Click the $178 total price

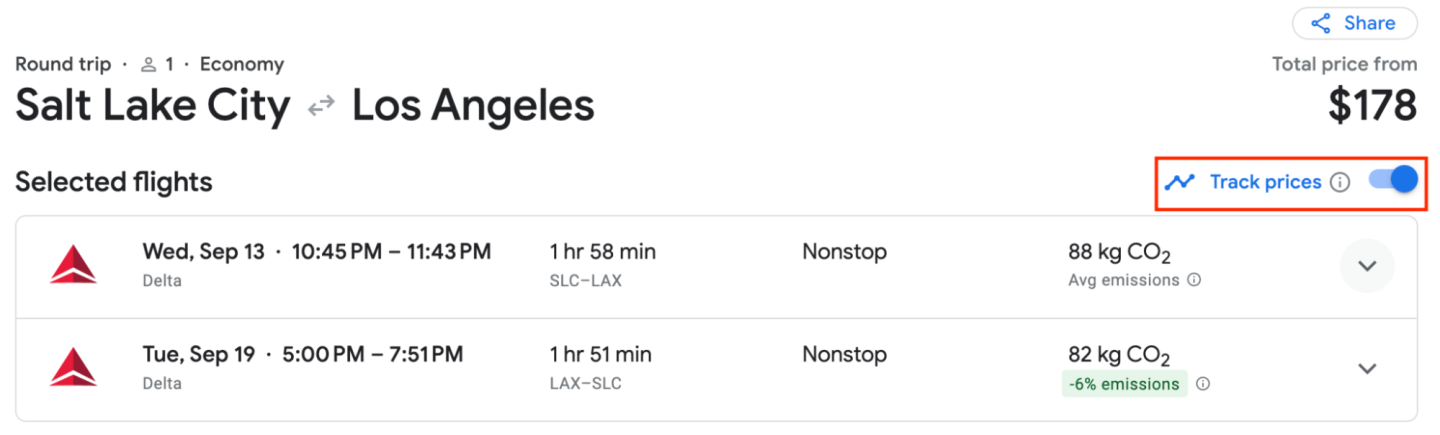click(1372, 105)
